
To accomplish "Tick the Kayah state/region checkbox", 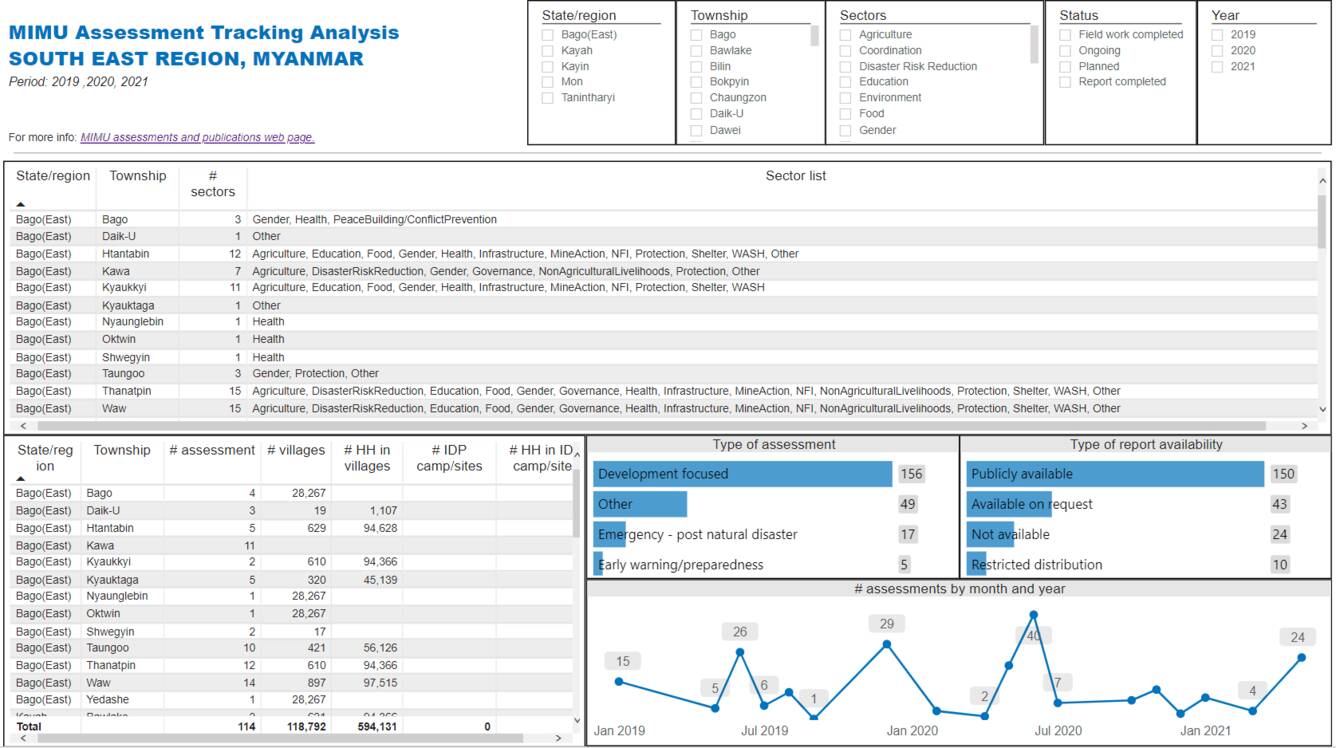I will 547,51.
